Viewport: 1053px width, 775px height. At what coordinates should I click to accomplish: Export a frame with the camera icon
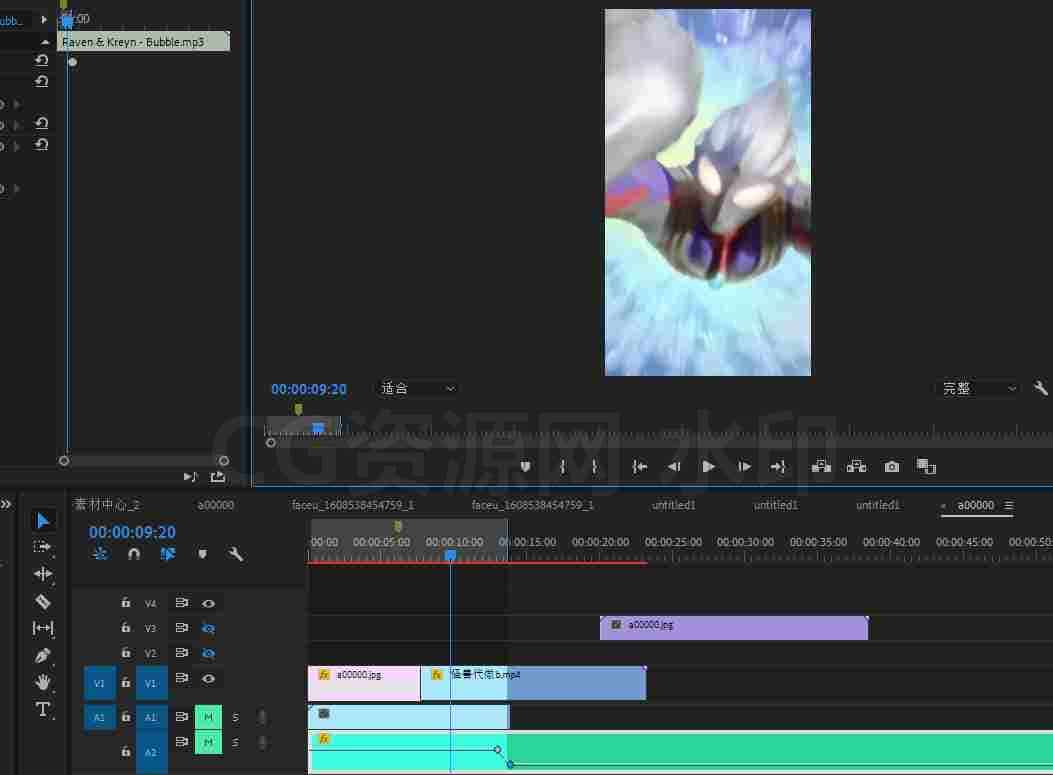pos(892,467)
